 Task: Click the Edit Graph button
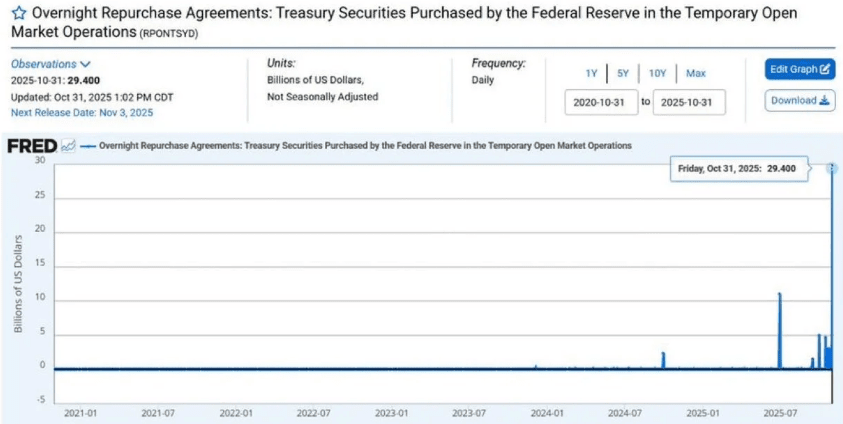[x=799, y=69]
